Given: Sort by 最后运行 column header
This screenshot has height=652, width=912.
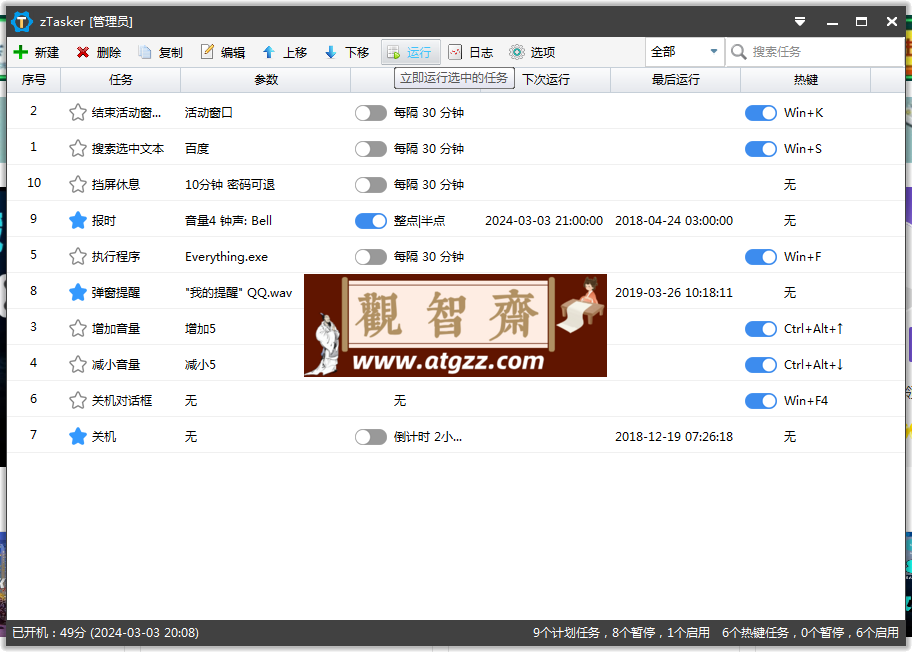Looking at the screenshot, I should 675,80.
